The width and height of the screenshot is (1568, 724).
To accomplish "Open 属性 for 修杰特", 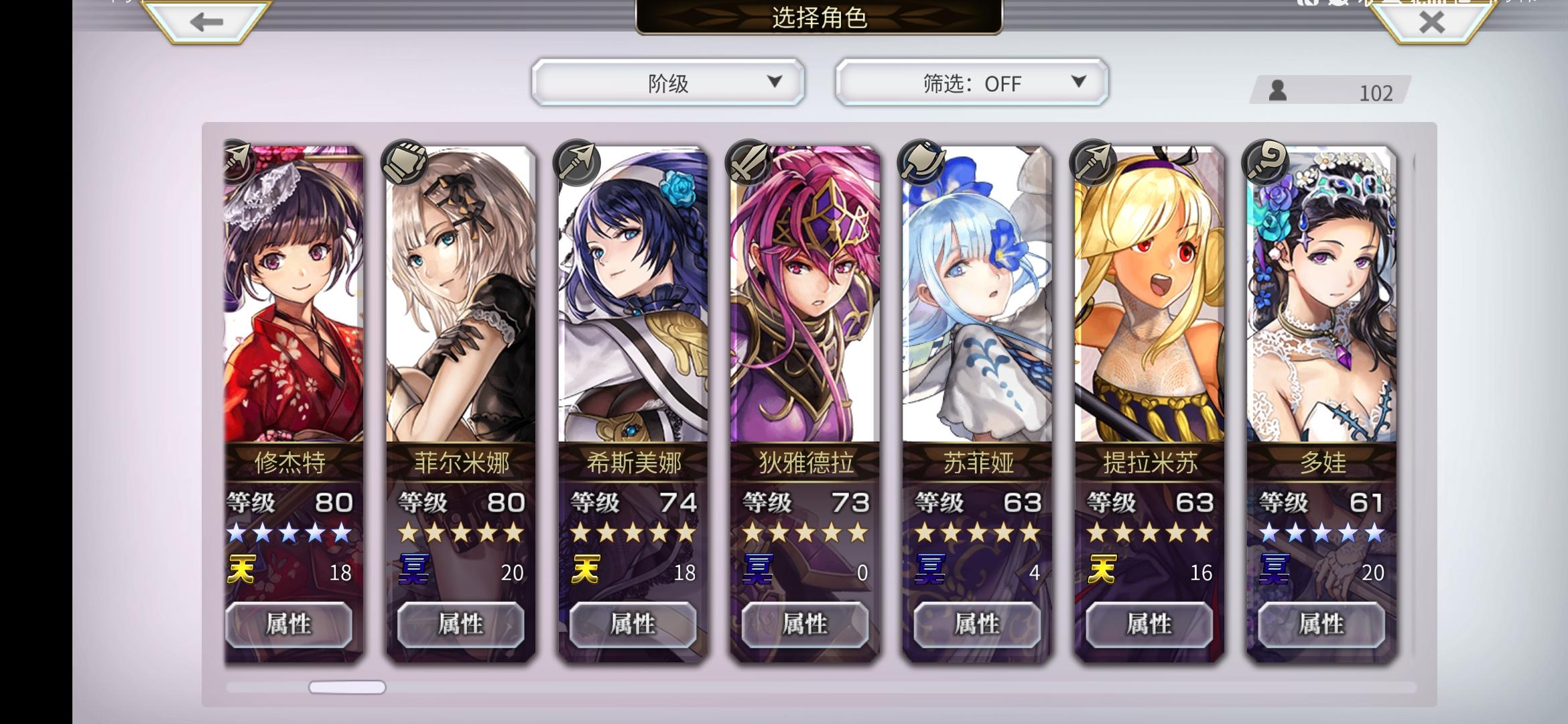I will (x=289, y=624).
